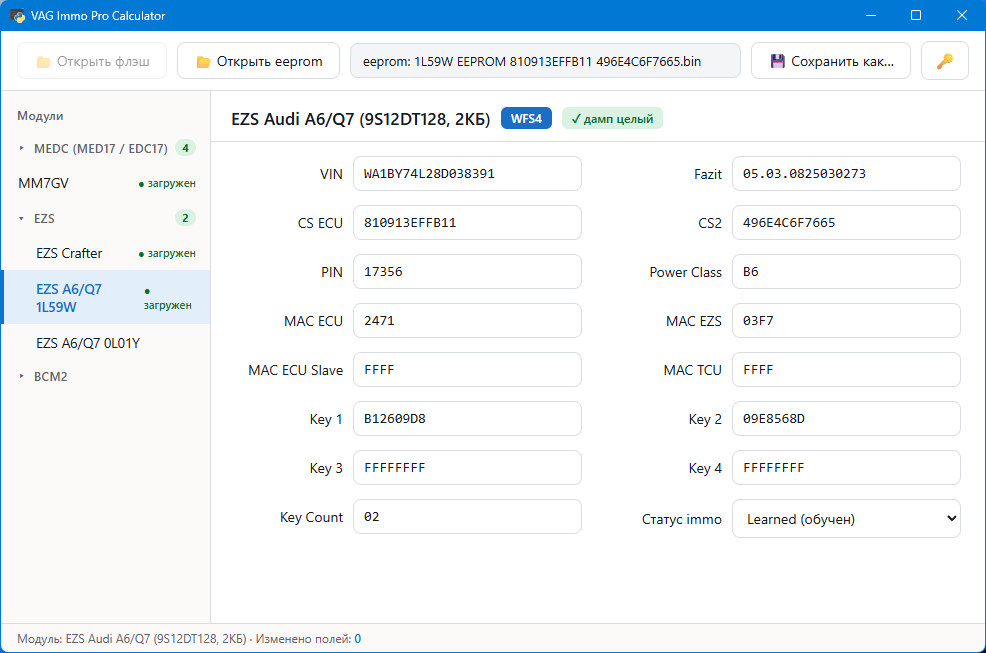This screenshot has height=653, width=986.
Task: Click загружен status next to EZS Crafter
Action: pyautogui.click(x=167, y=254)
